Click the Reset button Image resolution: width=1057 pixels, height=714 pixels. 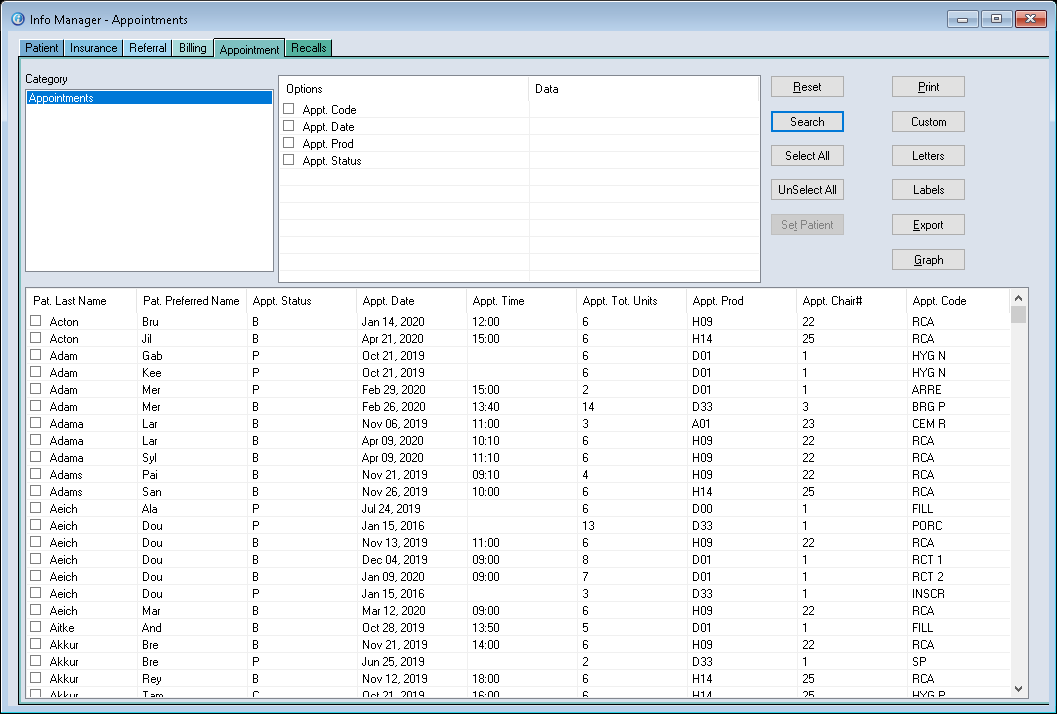point(807,87)
